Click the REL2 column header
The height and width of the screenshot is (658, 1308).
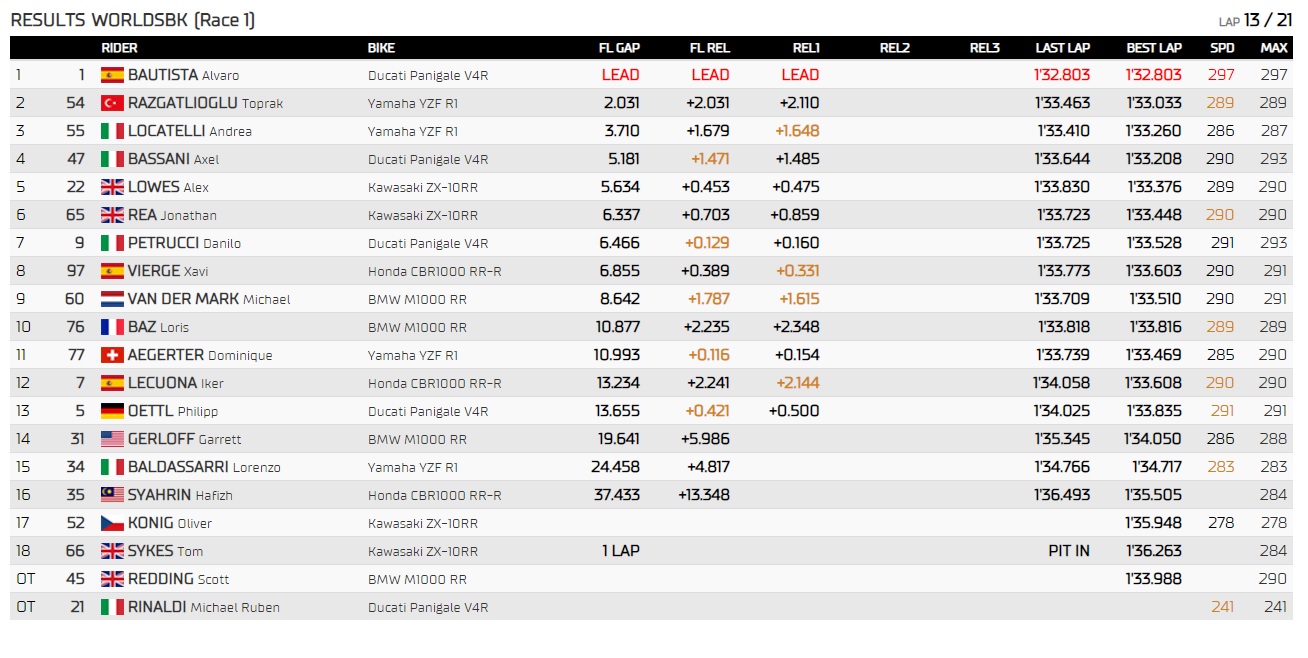(895, 48)
